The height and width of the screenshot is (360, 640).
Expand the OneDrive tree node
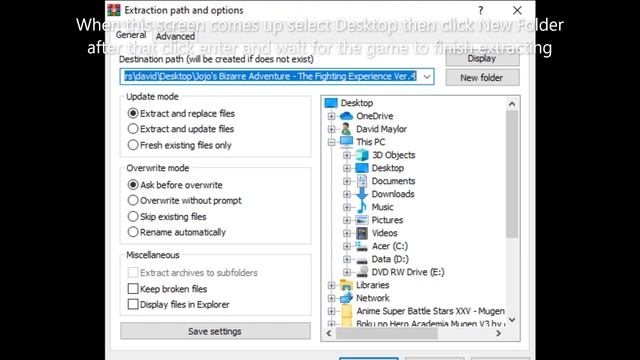[x=331, y=116]
